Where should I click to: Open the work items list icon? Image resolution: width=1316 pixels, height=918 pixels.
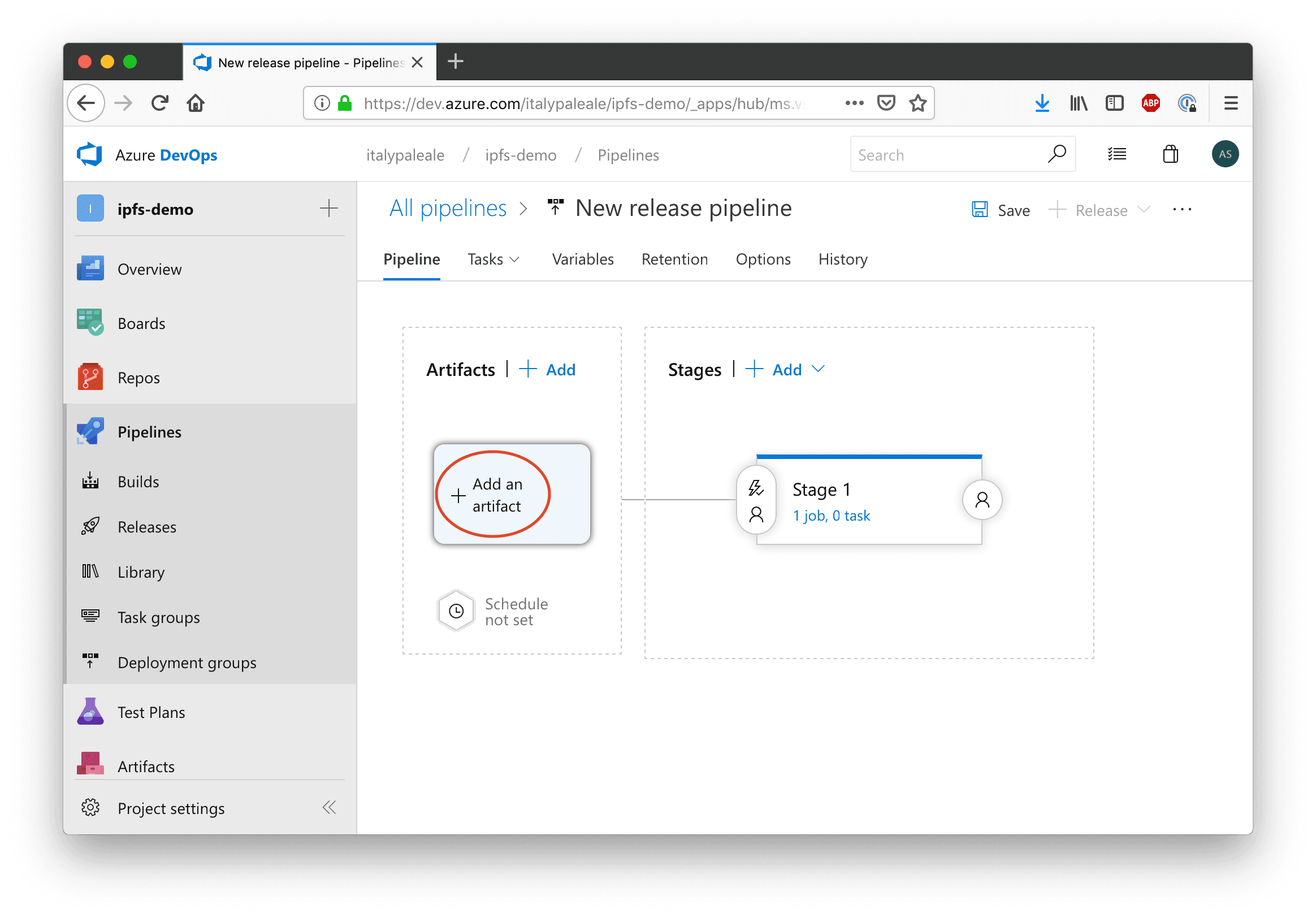tap(1117, 154)
